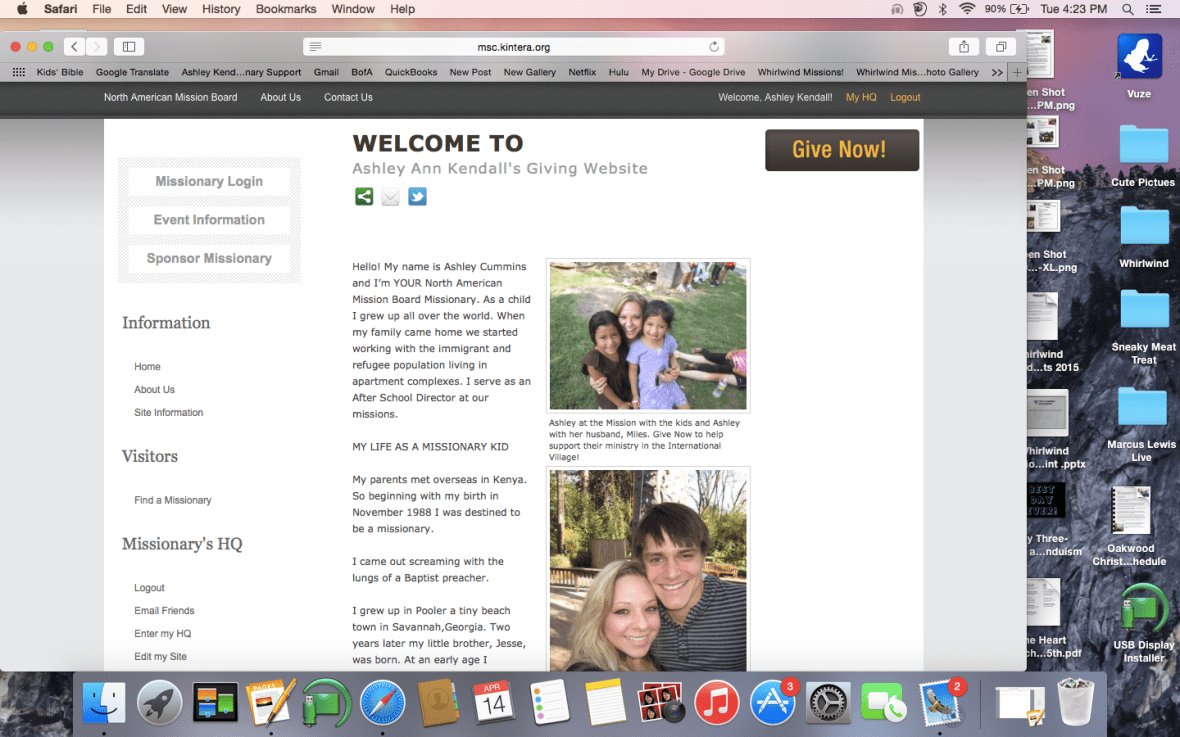Launch the App Store from the Dock
This screenshot has width=1180, height=737.
pyautogui.click(x=772, y=702)
